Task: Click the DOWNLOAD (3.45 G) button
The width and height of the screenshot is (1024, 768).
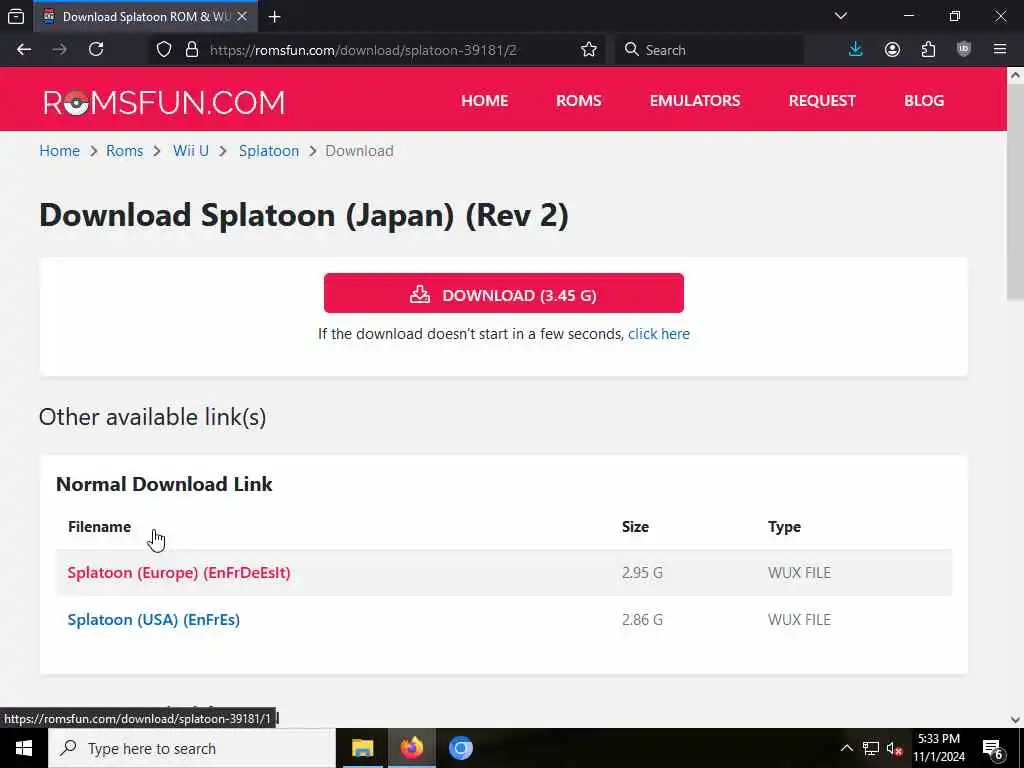Action: (504, 293)
